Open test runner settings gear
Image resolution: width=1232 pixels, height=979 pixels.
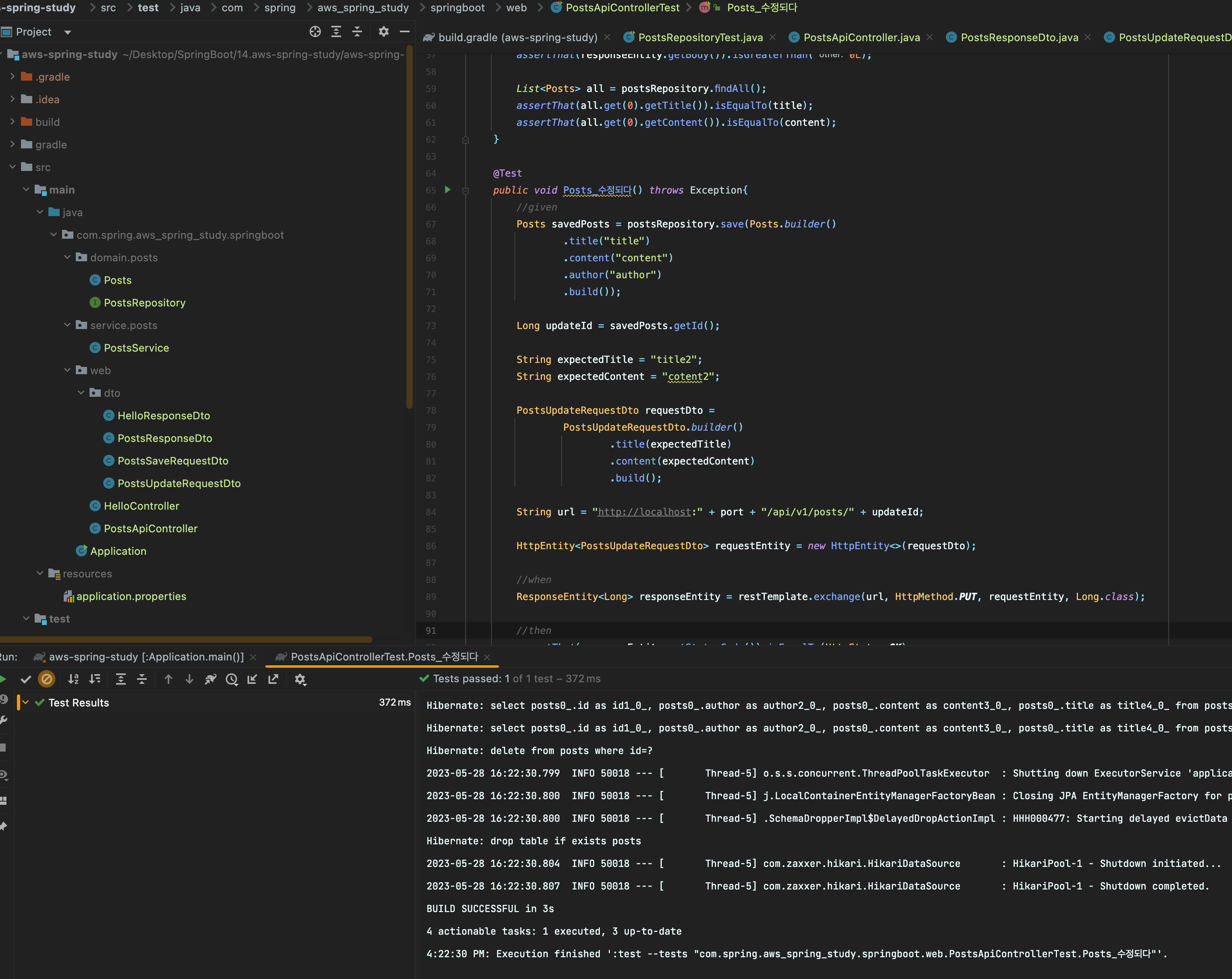click(300, 679)
